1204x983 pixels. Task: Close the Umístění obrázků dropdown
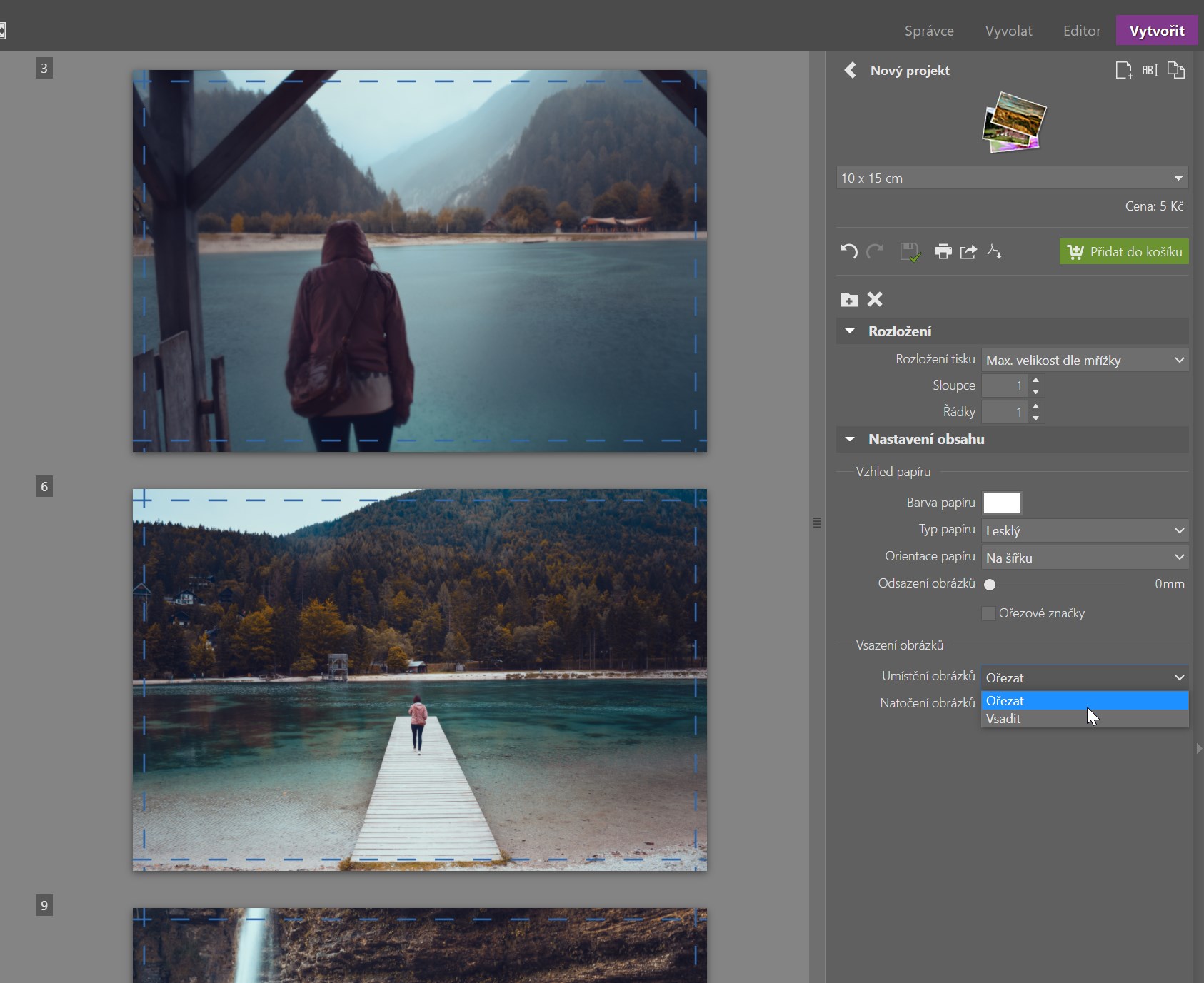[1085, 677]
